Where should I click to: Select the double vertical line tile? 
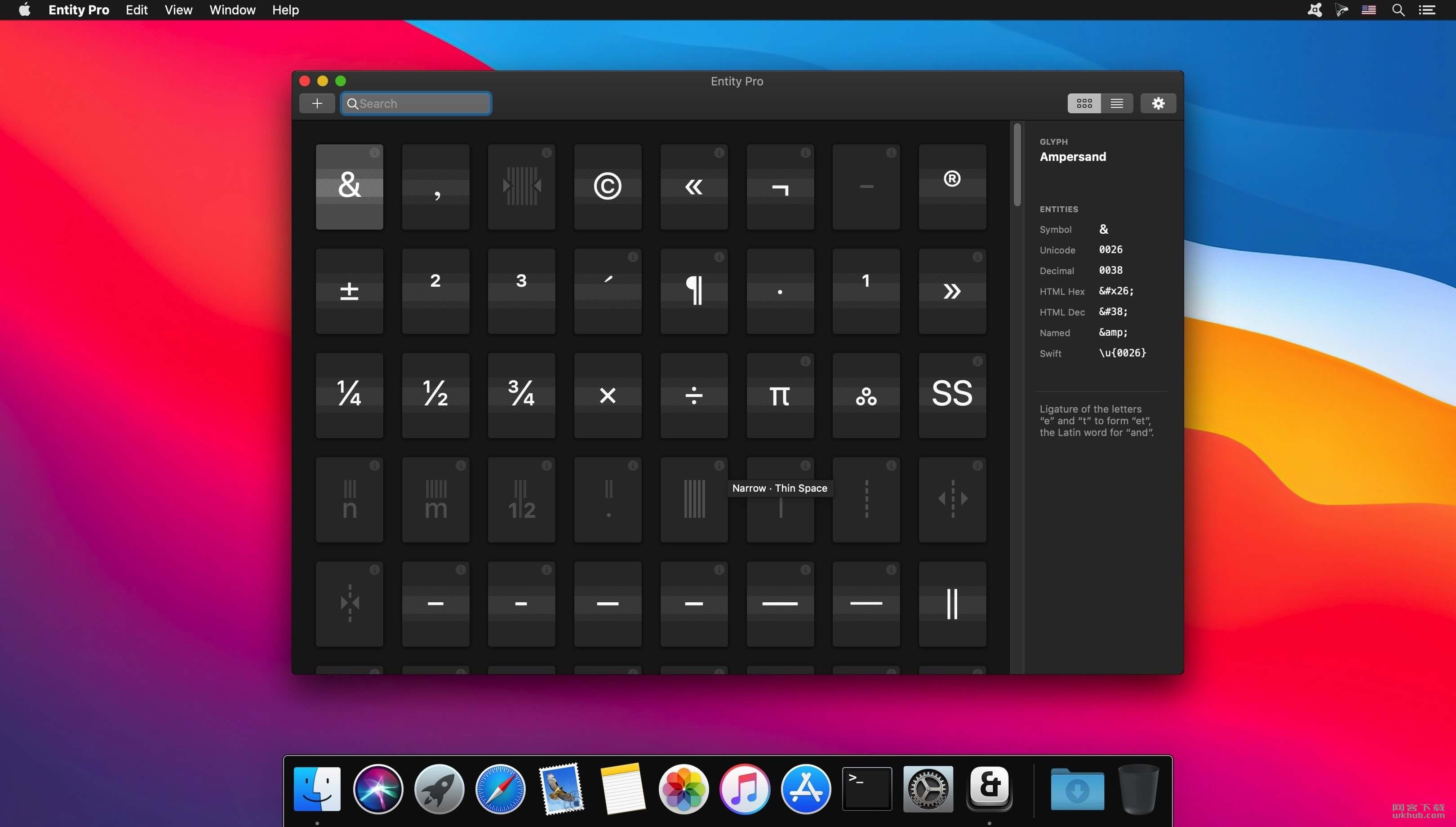(x=952, y=604)
